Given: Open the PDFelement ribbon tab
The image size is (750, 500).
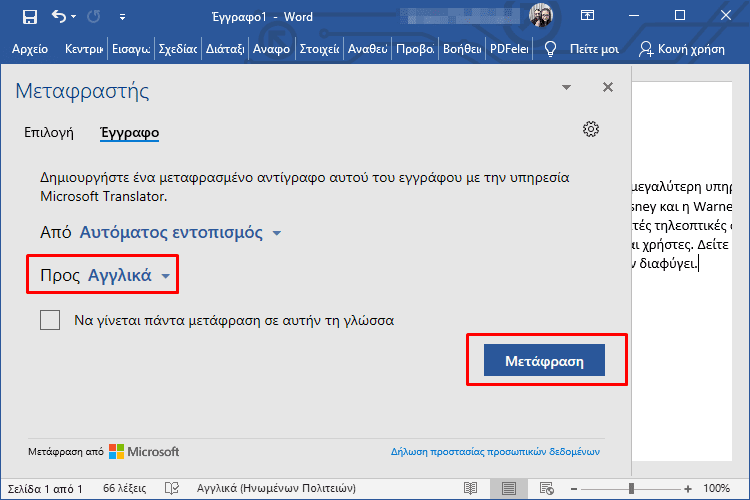Looking at the screenshot, I should click(x=509, y=49).
